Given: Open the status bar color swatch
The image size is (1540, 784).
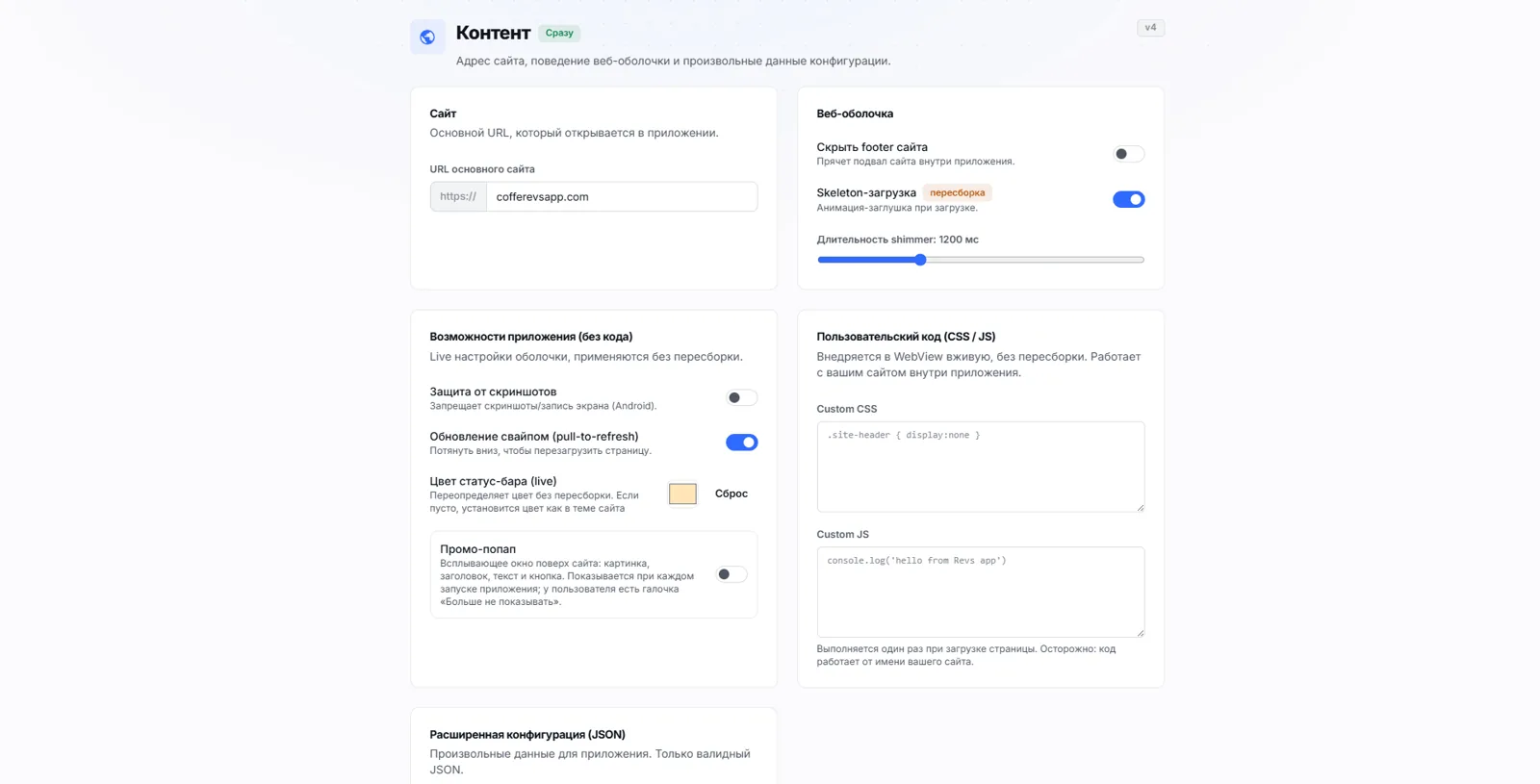Looking at the screenshot, I should [x=682, y=493].
